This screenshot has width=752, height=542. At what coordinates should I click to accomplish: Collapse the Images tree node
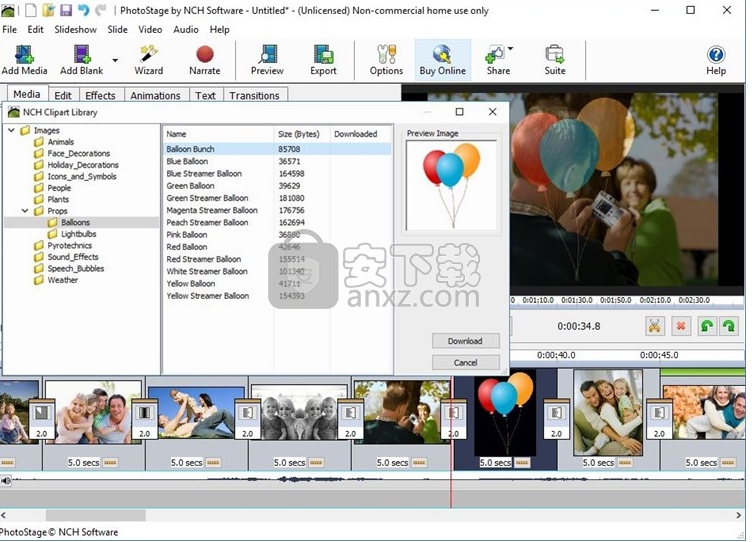(x=11, y=130)
